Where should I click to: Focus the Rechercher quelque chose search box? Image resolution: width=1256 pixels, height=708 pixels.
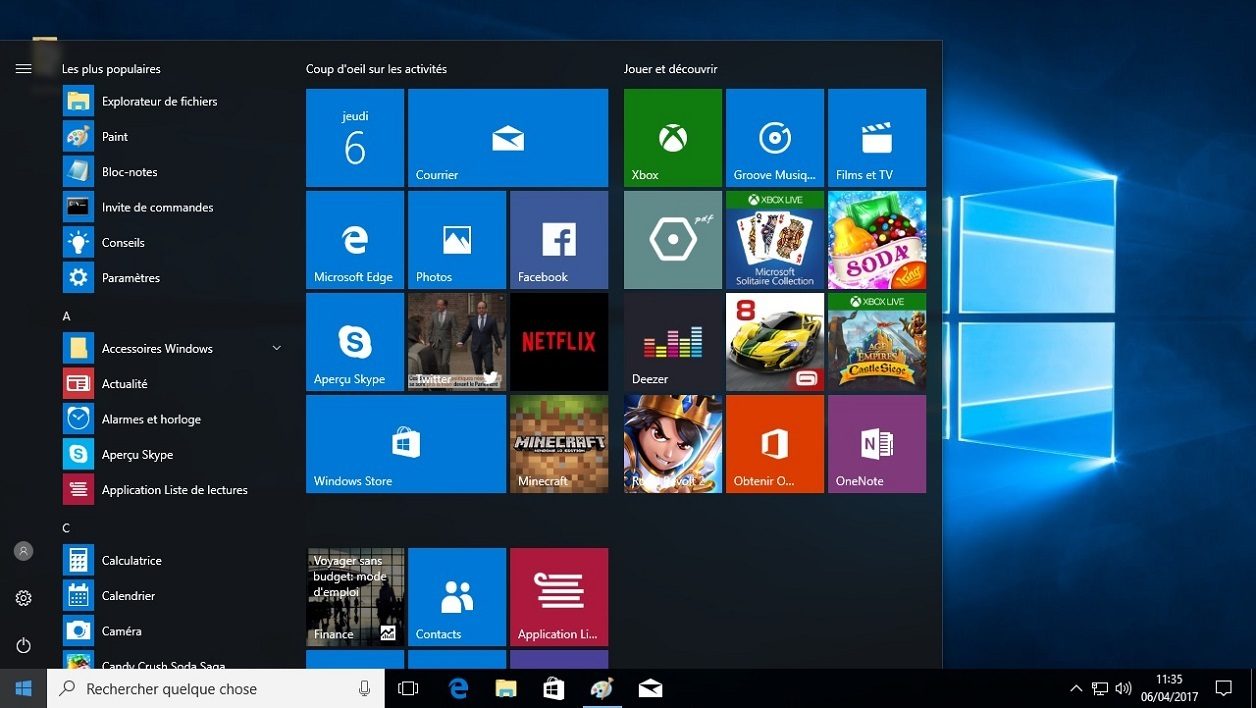(216, 689)
